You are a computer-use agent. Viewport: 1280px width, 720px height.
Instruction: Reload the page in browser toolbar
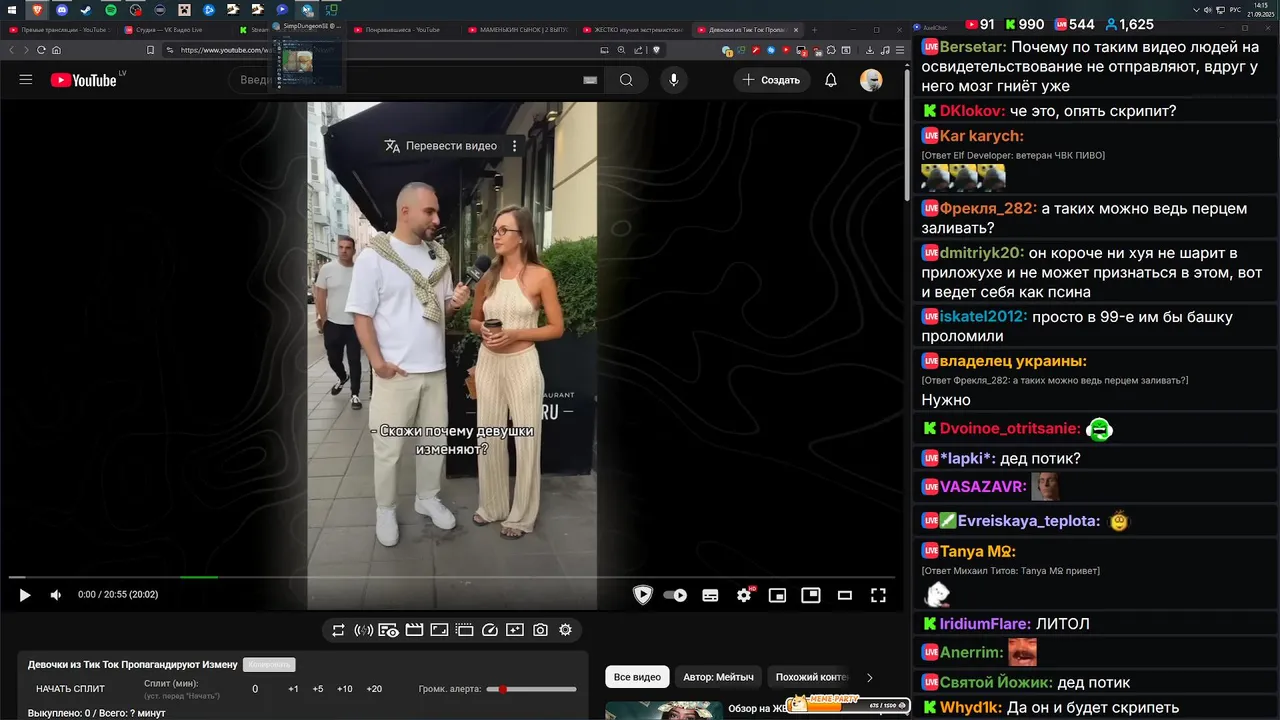click(40, 50)
